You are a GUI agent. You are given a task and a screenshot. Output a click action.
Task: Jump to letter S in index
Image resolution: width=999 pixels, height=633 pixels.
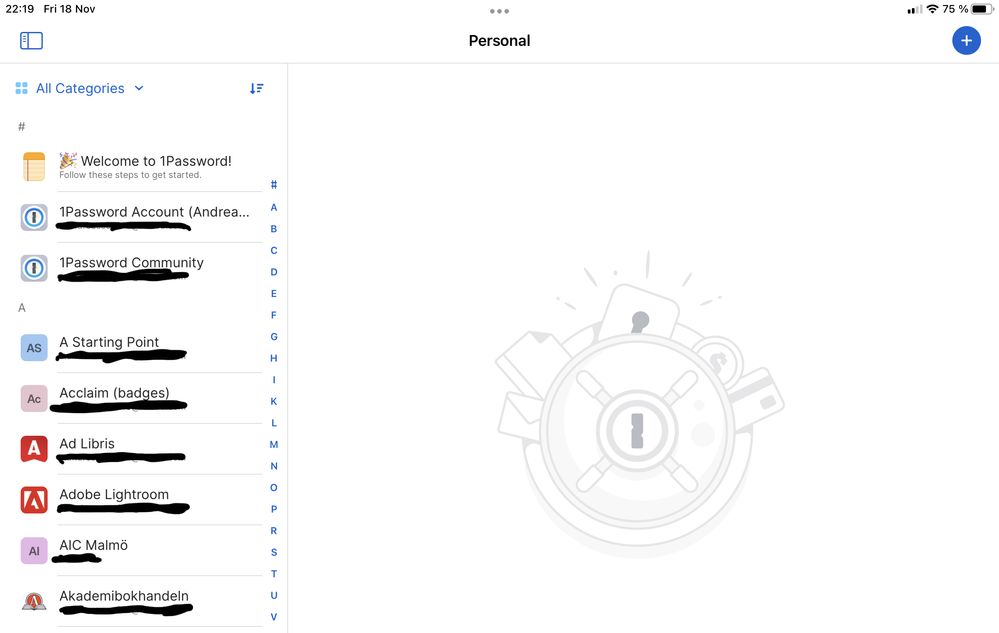tap(274, 552)
